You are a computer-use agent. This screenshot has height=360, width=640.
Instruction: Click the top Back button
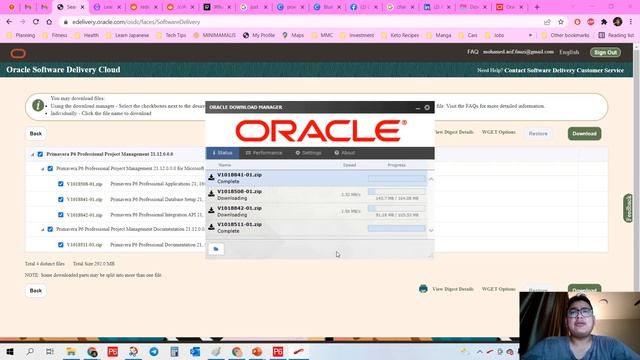coord(36,133)
